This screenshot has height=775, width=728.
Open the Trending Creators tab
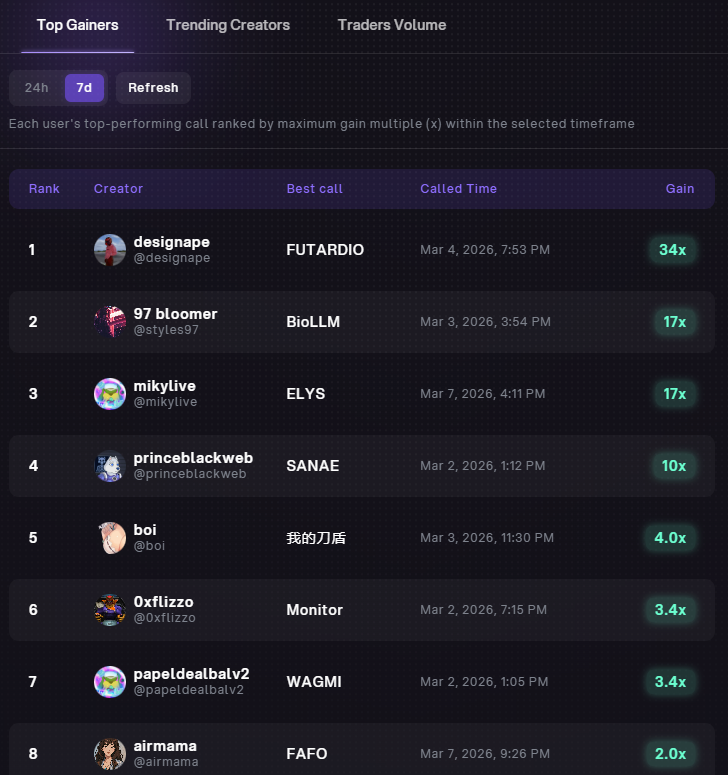(228, 25)
